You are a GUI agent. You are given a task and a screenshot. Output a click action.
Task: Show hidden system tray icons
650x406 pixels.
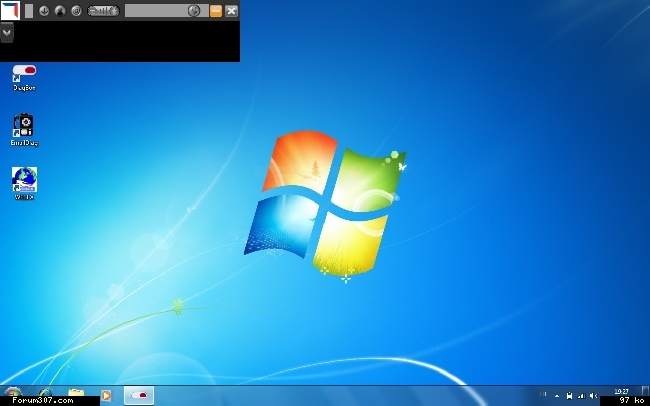[556, 396]
